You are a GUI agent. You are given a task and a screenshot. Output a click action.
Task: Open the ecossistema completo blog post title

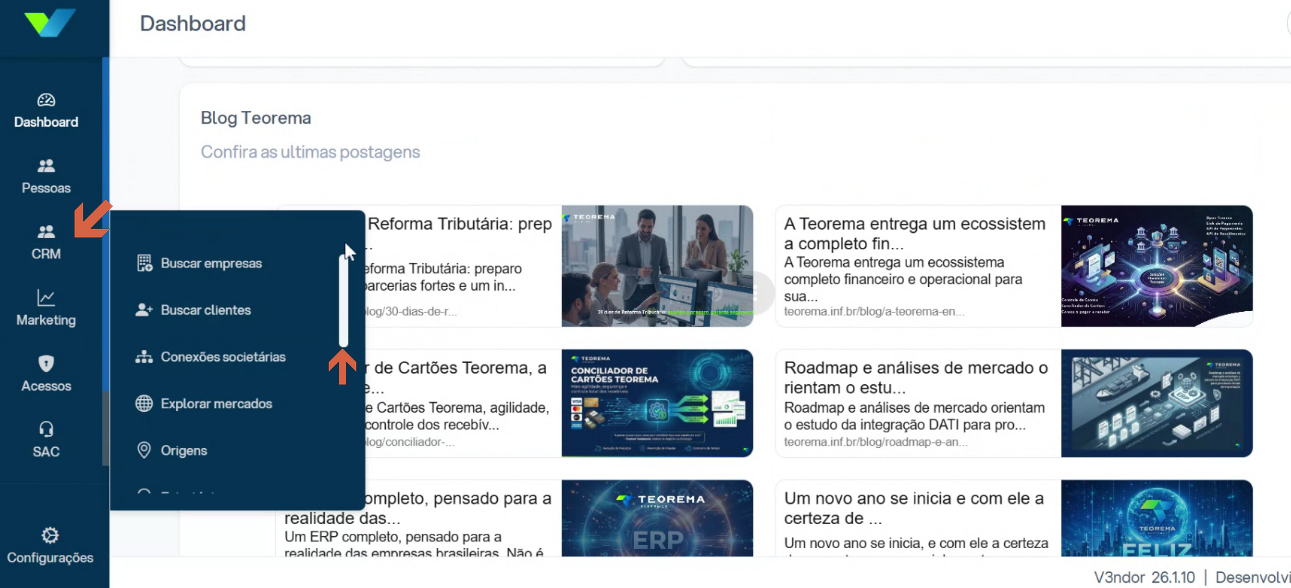pos(914,234)
